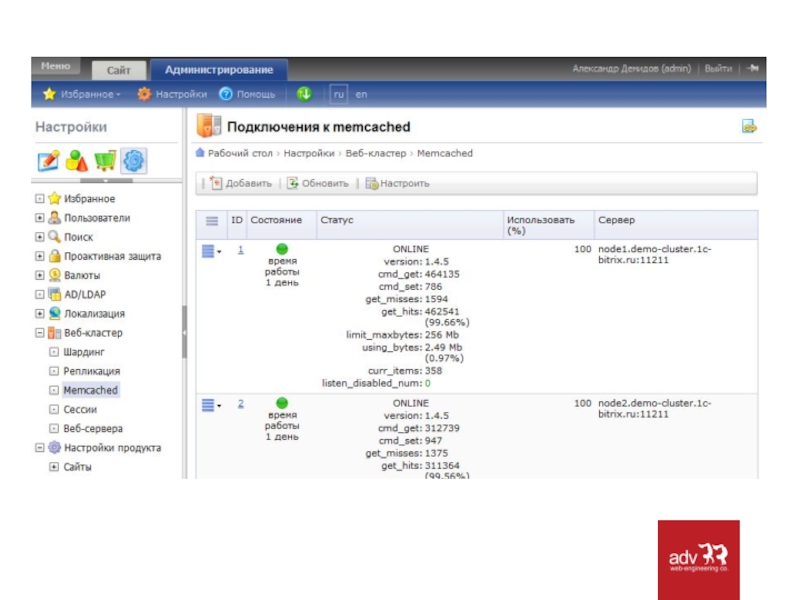Click the green status indicator for node2
Viewport: 800px width, 600px height.
pyautogui.click(x=282, y=403)
